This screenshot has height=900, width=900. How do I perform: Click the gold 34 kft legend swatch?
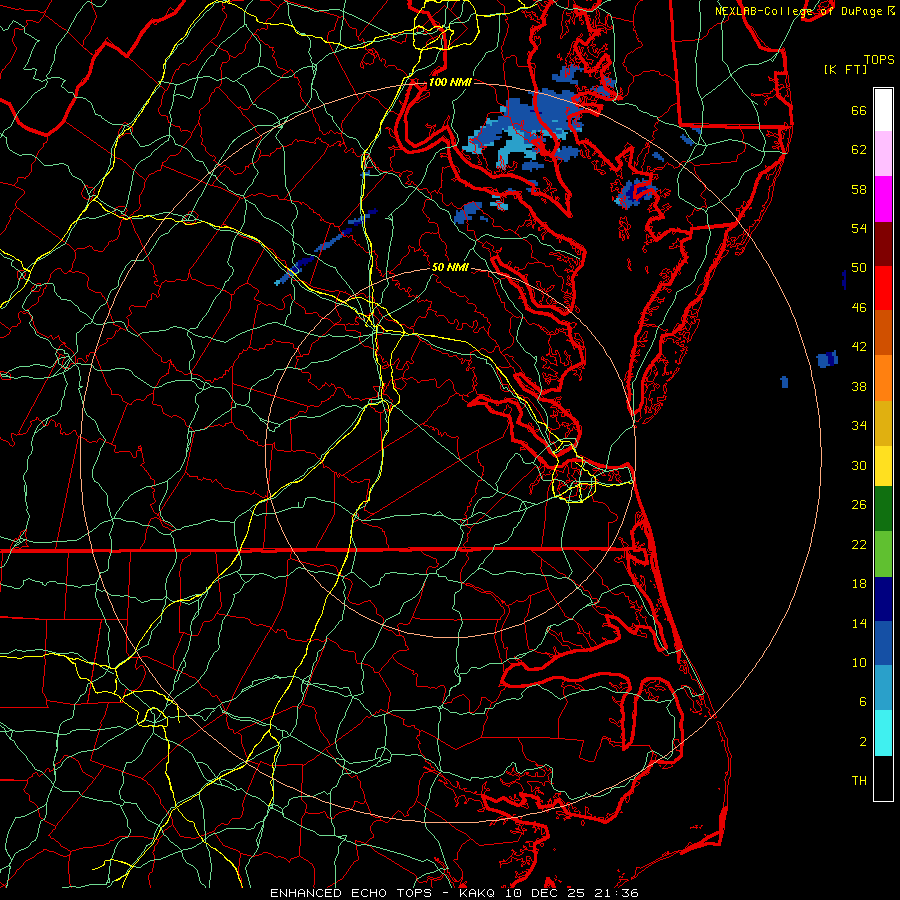pyautogui.click(x=883, y=423)
